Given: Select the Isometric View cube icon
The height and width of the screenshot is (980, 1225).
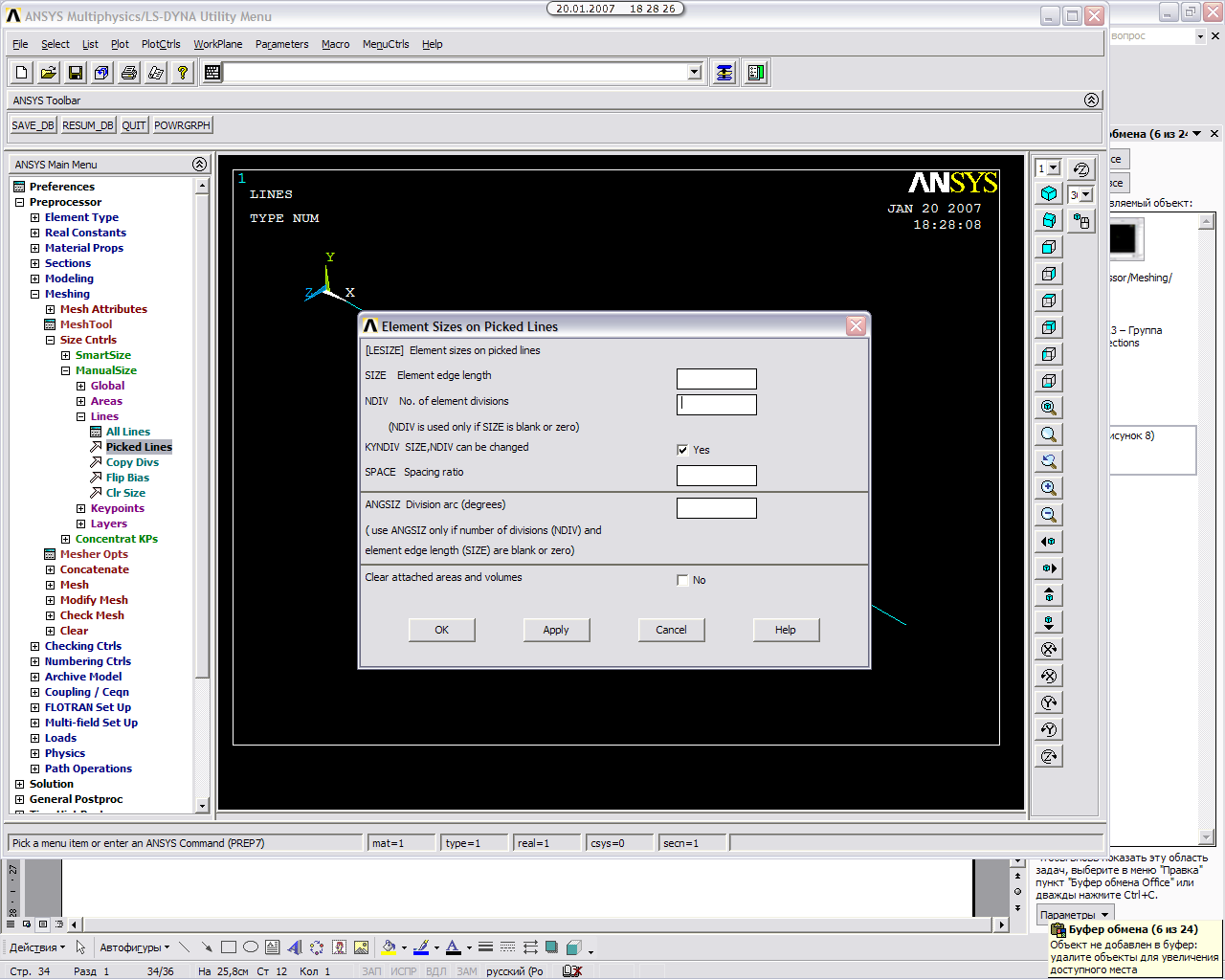Looking at the screenshot, I should [x=1049, y=193].
